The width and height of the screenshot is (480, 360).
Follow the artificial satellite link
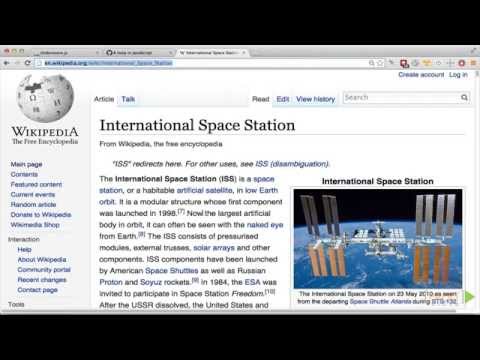[x=205, y=190]
